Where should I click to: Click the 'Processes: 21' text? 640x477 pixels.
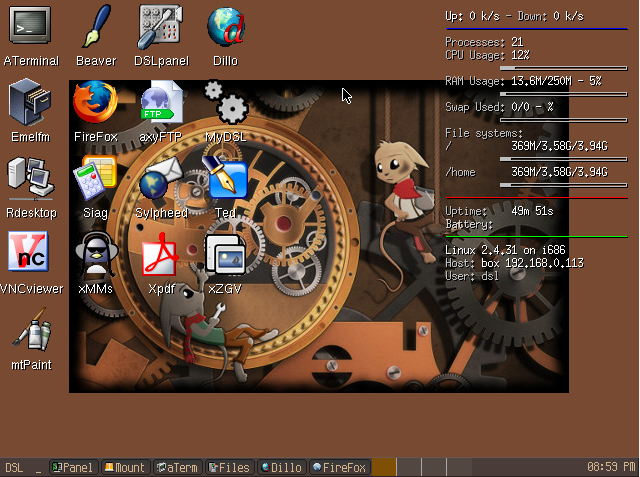tap(484, 42)
